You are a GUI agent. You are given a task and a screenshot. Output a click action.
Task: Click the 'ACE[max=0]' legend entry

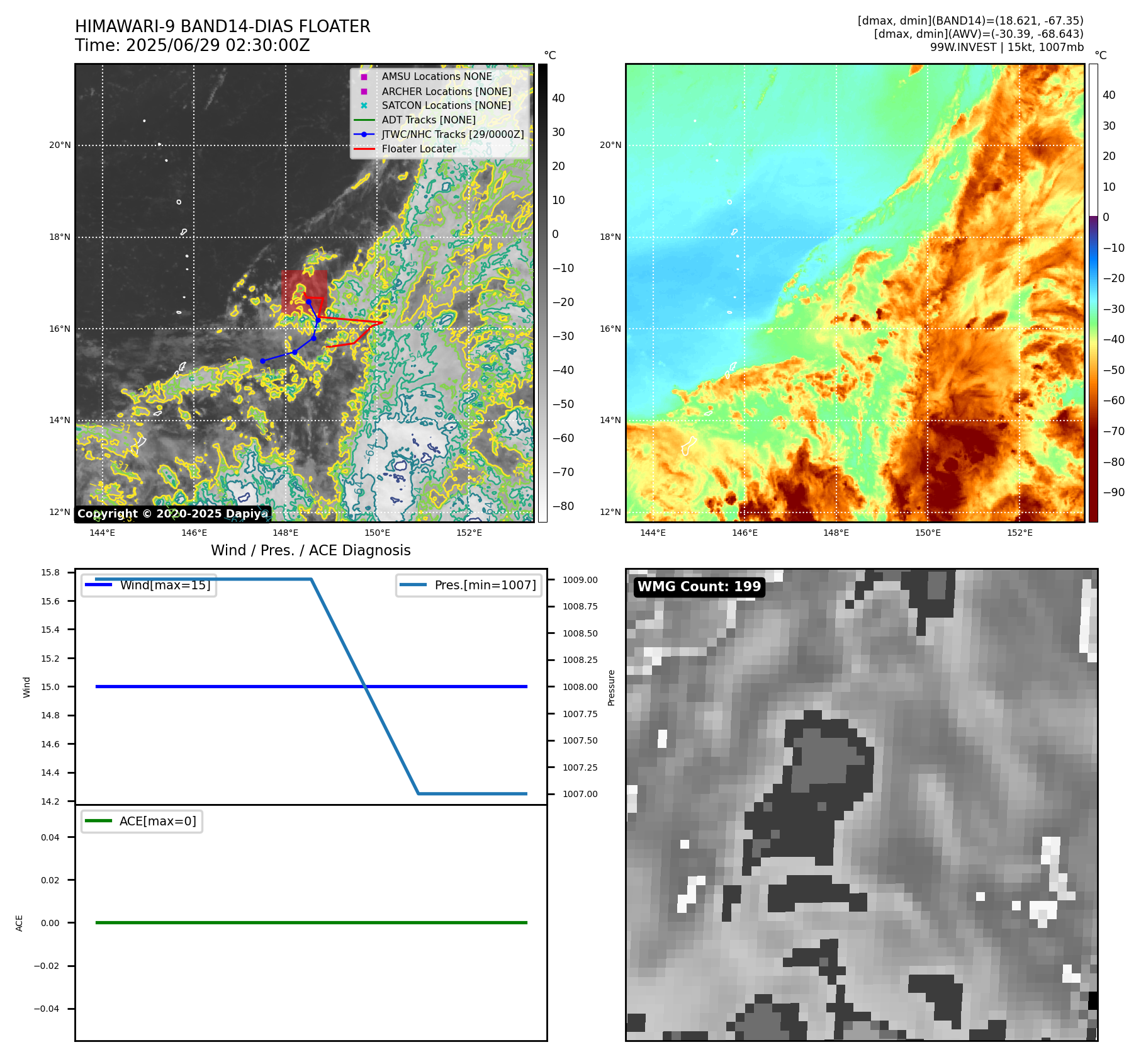click(142, 821)
